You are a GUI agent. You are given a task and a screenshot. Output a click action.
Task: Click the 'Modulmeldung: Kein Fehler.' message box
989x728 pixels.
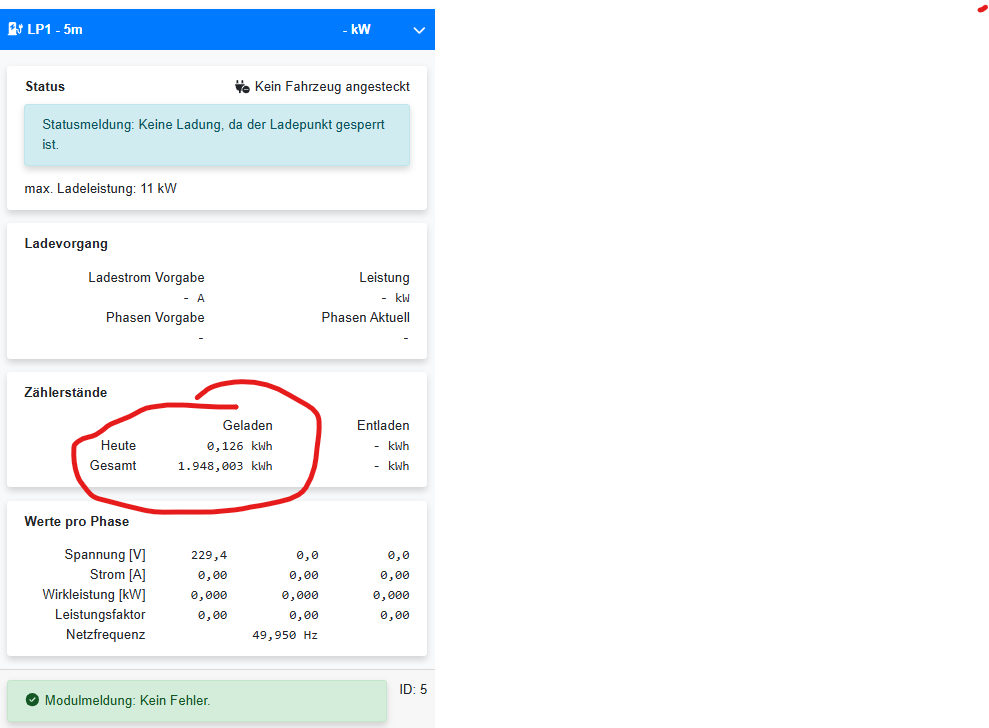tap(197, 700)
